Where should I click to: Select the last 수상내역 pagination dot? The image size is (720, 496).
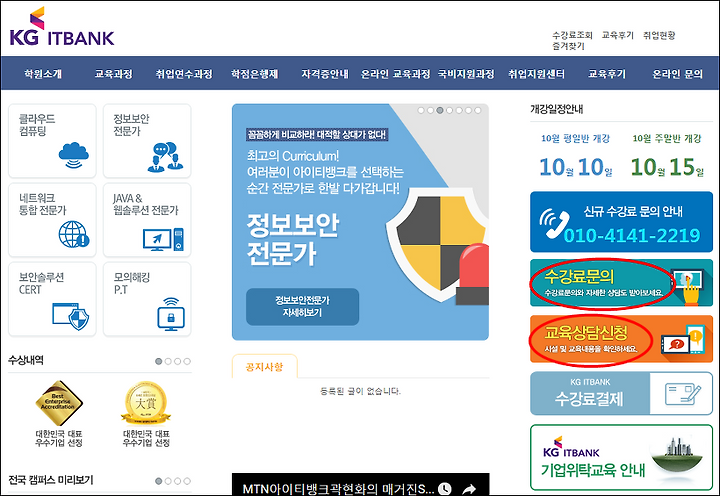click(187, 361)
